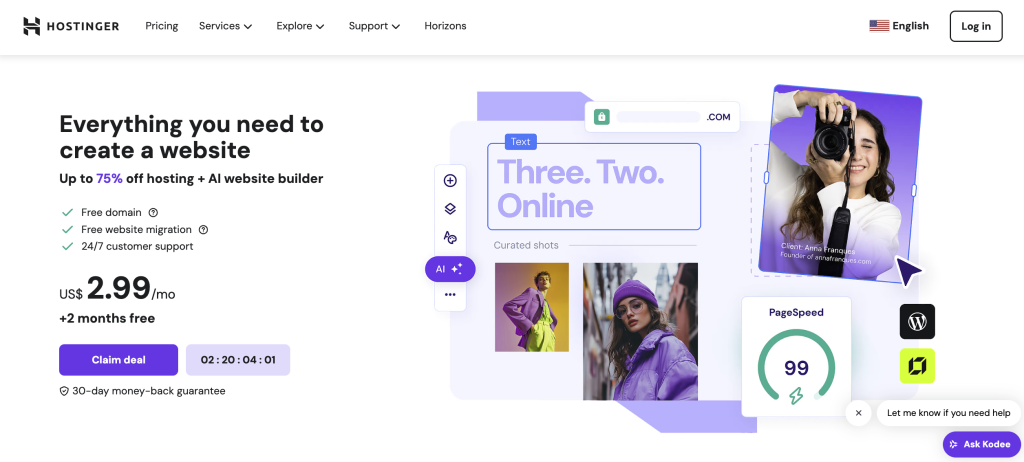The image size is (1024, 462).
Task: Select the layers icon in editor toolbar
Action: [450, 209]
